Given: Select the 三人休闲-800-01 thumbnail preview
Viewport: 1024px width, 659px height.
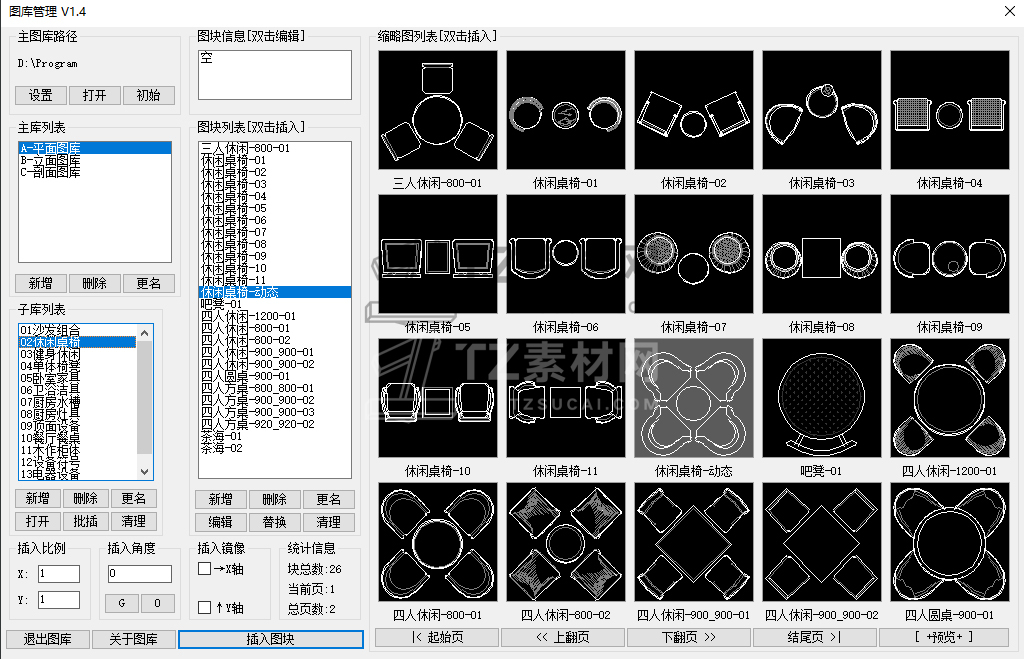Looking at the screenshot, I should point(438,109).
